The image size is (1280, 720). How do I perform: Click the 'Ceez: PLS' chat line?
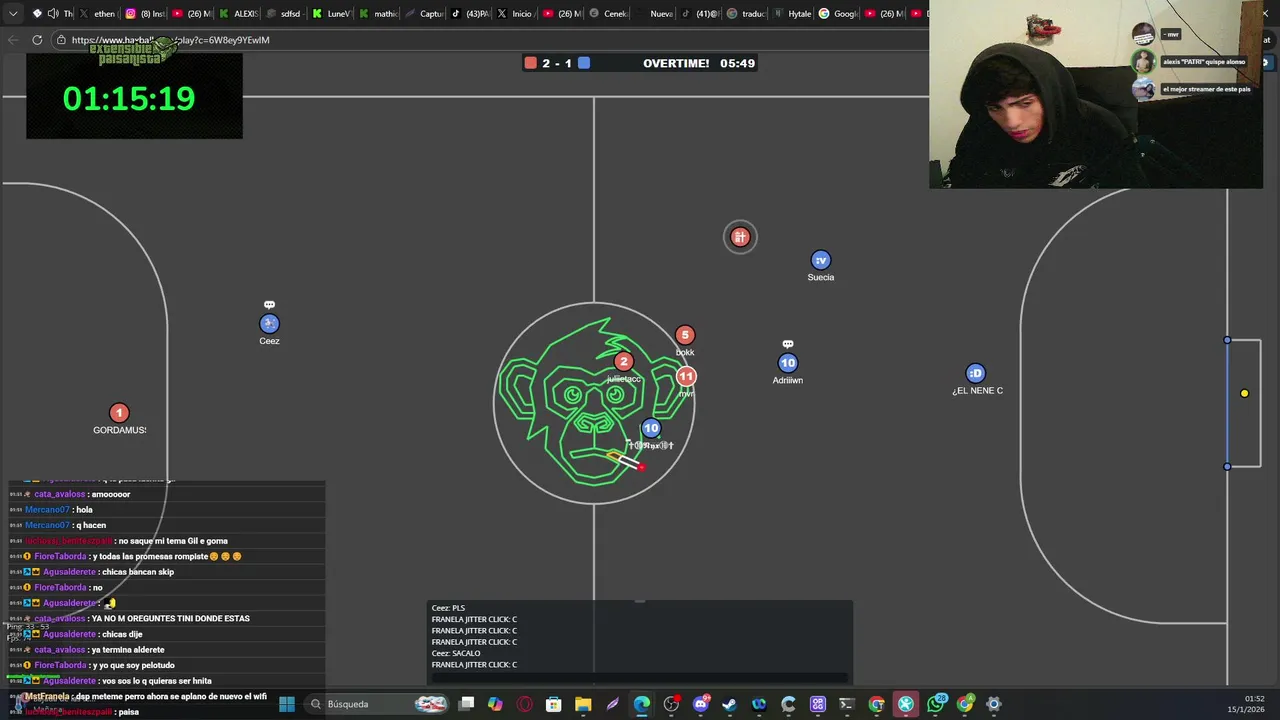448,608
